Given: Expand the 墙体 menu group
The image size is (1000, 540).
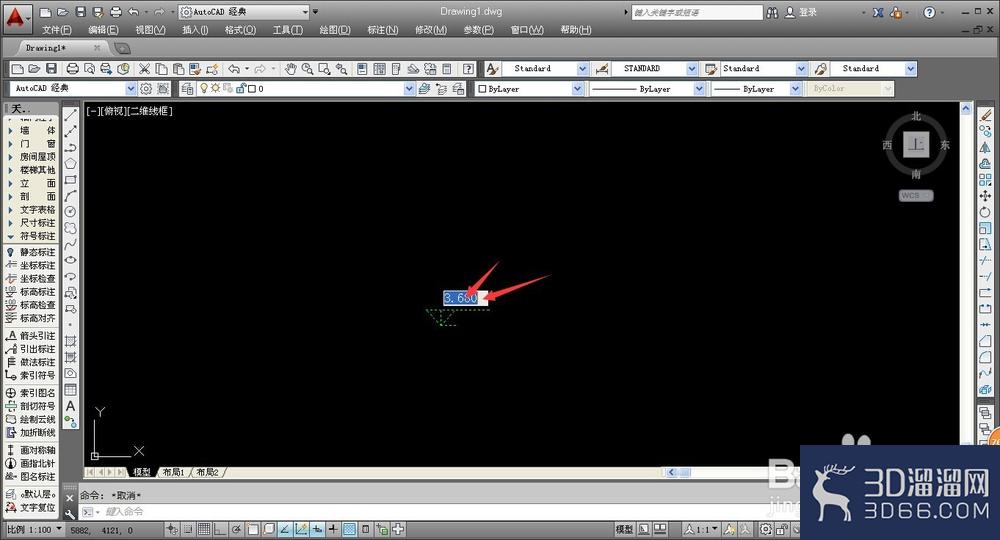Looking at the screenshot, I should (32, 130).
